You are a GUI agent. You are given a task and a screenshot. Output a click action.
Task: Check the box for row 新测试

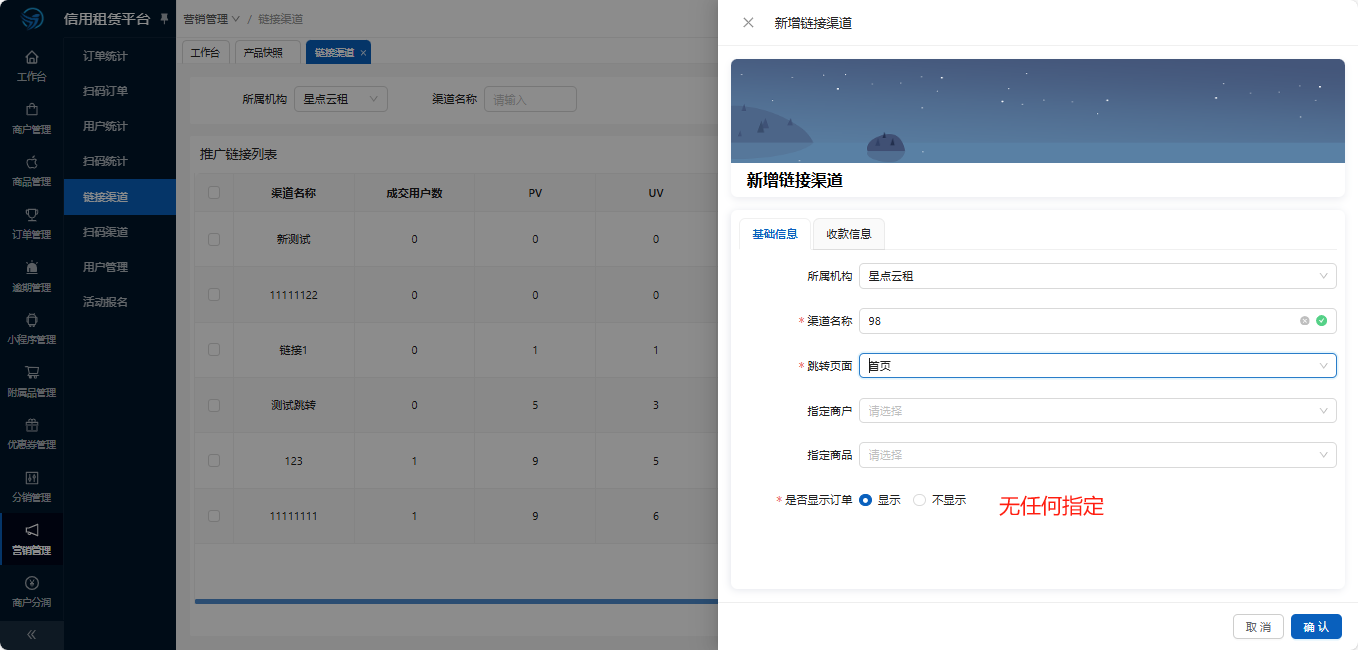[214, 240]
